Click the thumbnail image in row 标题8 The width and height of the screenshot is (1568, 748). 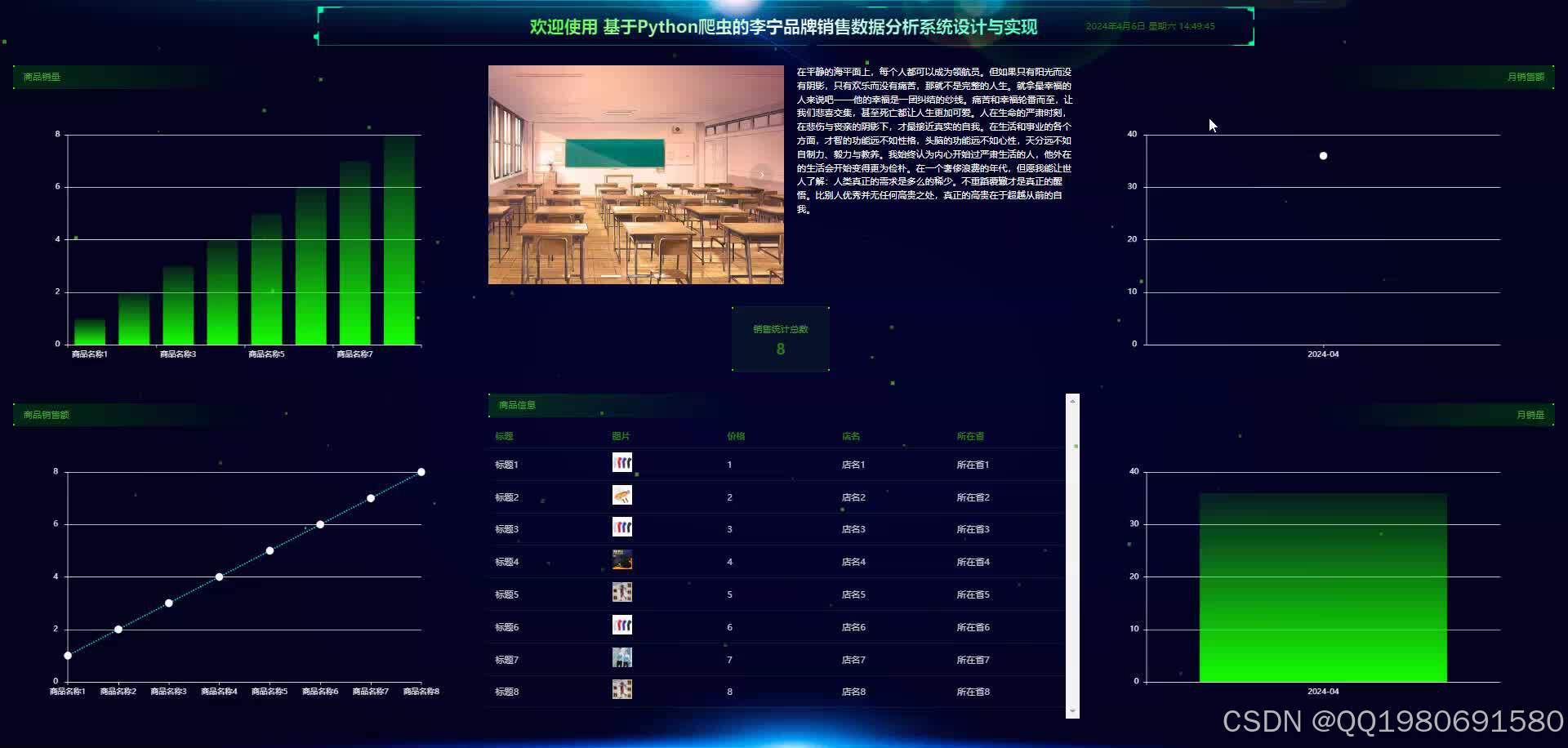click(x=622, y=689)
